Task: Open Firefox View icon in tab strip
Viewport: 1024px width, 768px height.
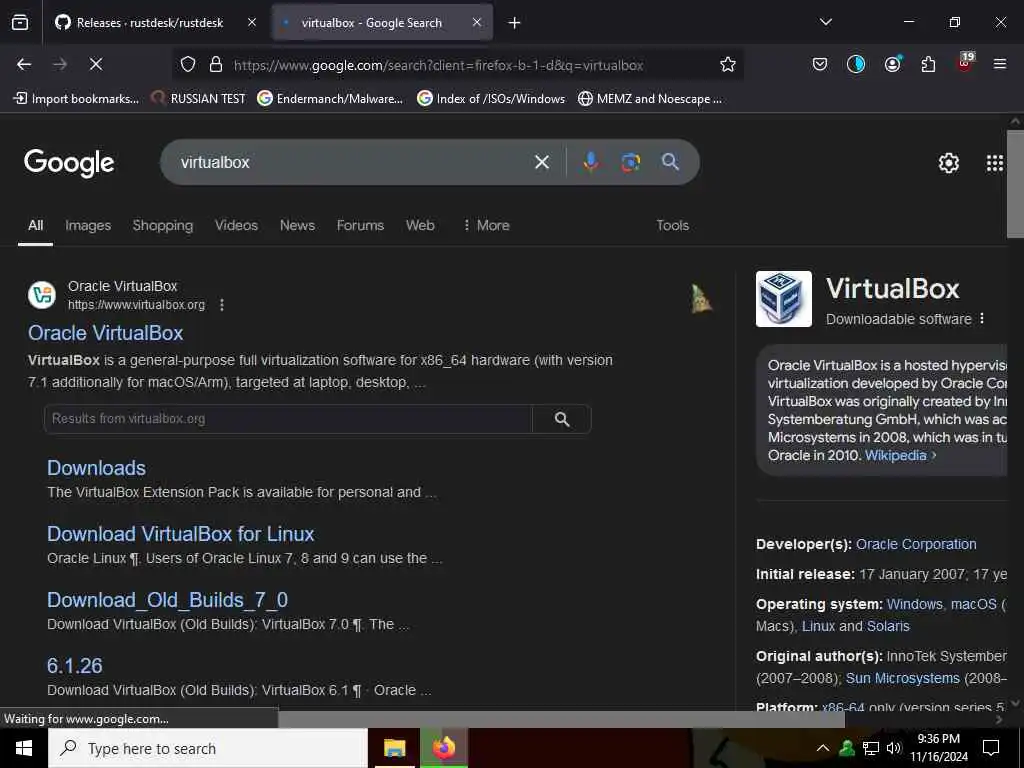Action: [20, 23]
